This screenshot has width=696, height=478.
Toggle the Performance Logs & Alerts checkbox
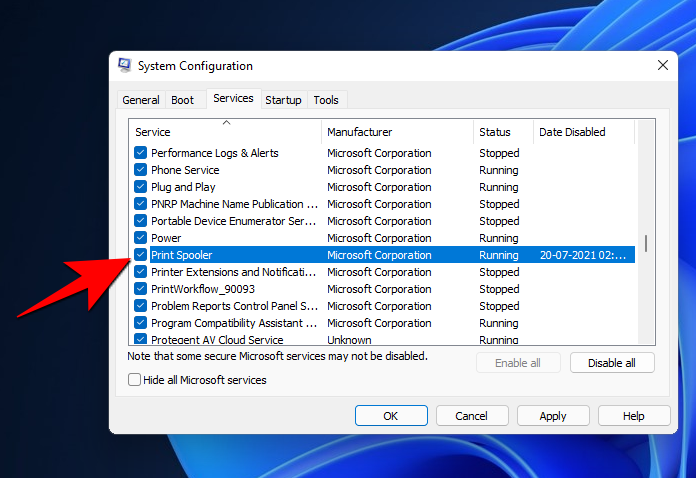point(141,153)
